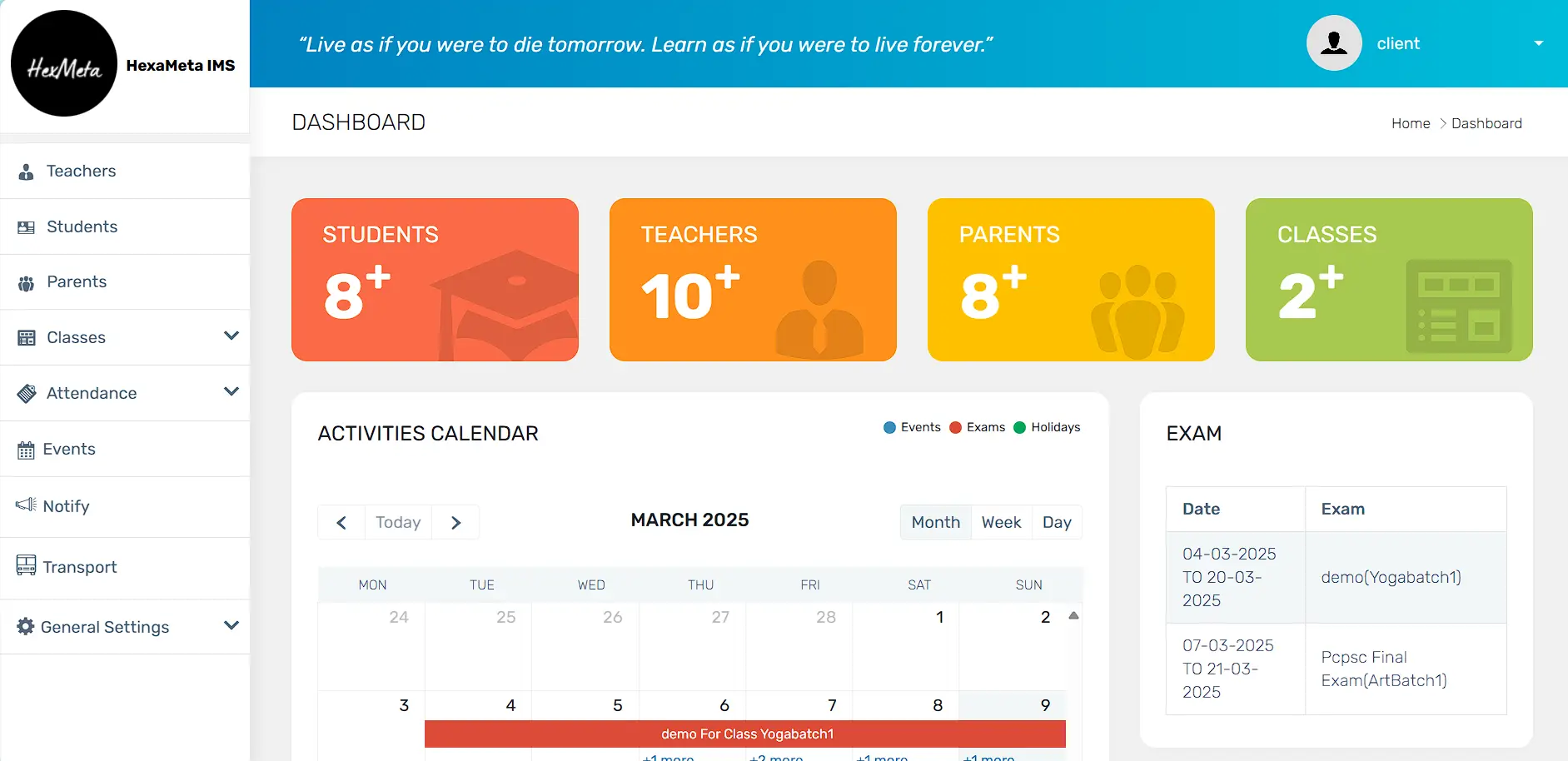Select the Month calendar view

pos(935,522)
